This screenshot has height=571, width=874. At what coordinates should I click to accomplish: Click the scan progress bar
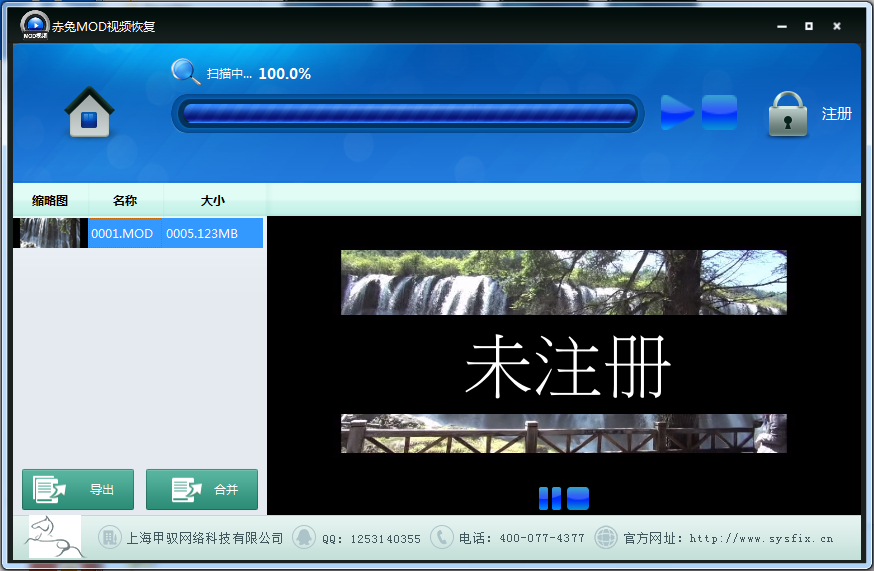(x=408, y=114)
